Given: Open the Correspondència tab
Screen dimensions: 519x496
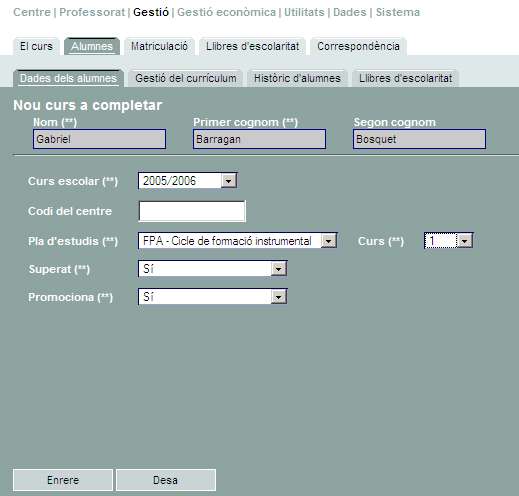Looking at the screenshot, I should (x=358, y=46).
